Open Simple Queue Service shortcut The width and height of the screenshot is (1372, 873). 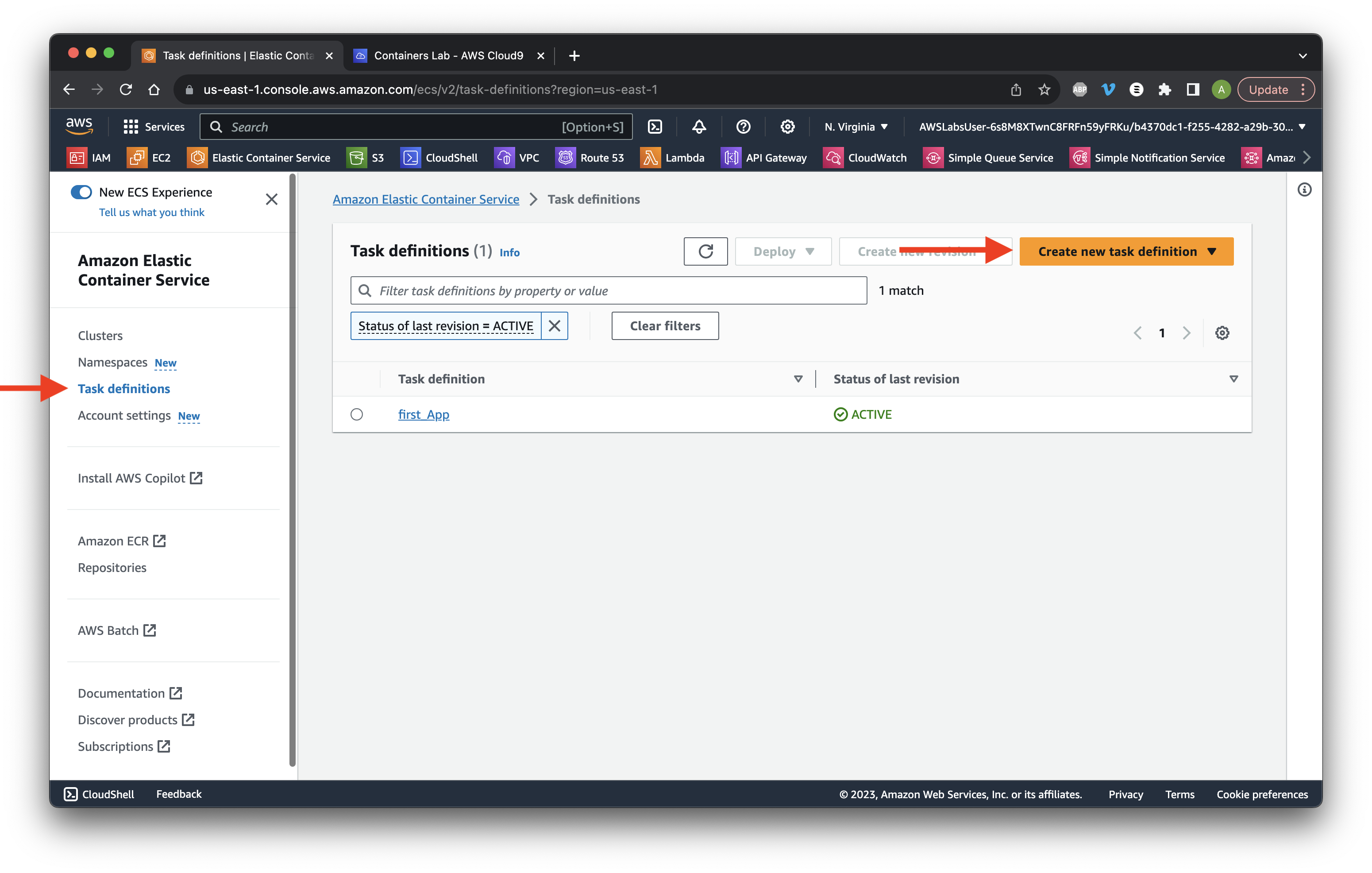pos(989,158)
